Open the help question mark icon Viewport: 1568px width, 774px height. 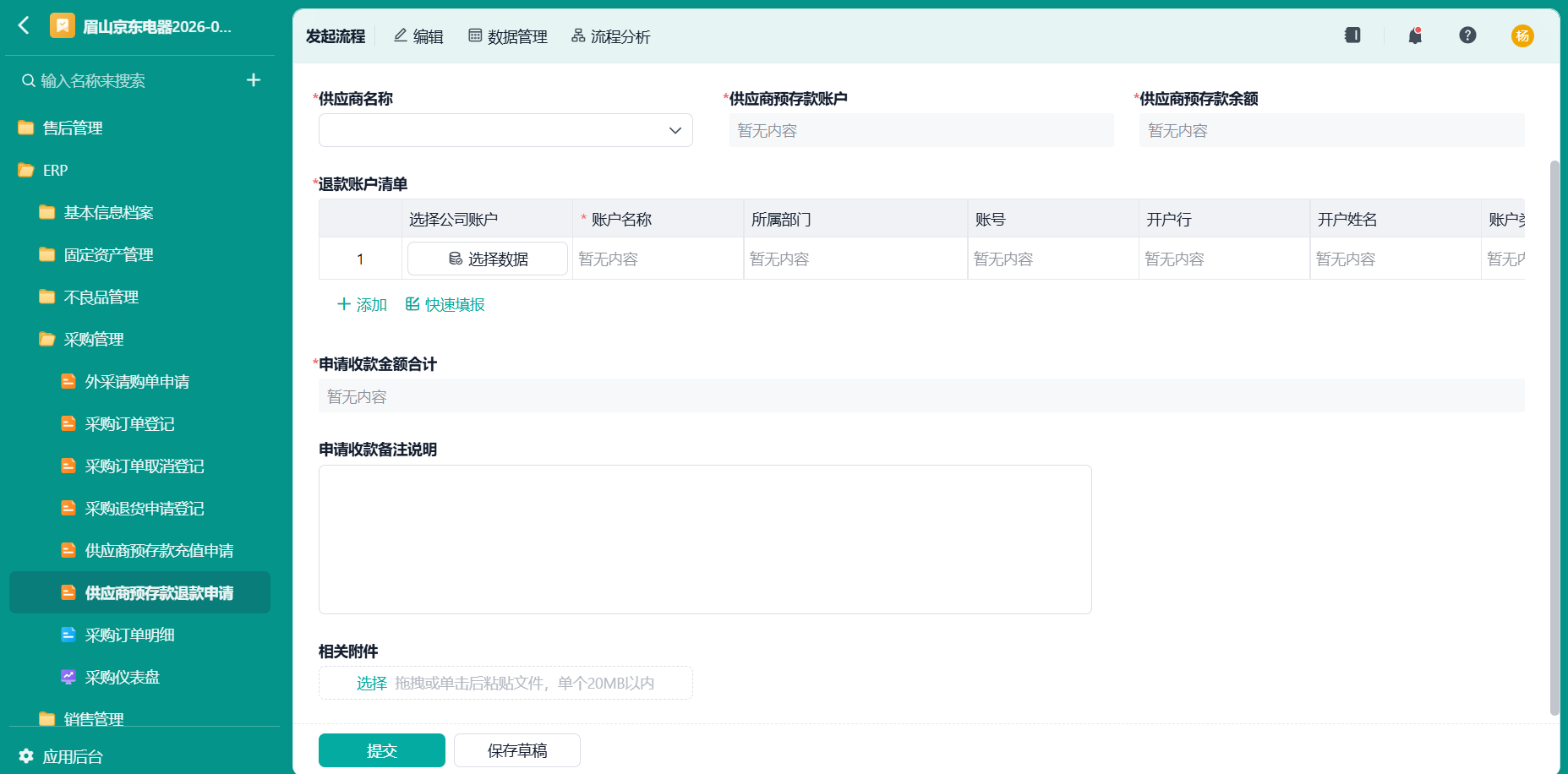click(1467, 35)
